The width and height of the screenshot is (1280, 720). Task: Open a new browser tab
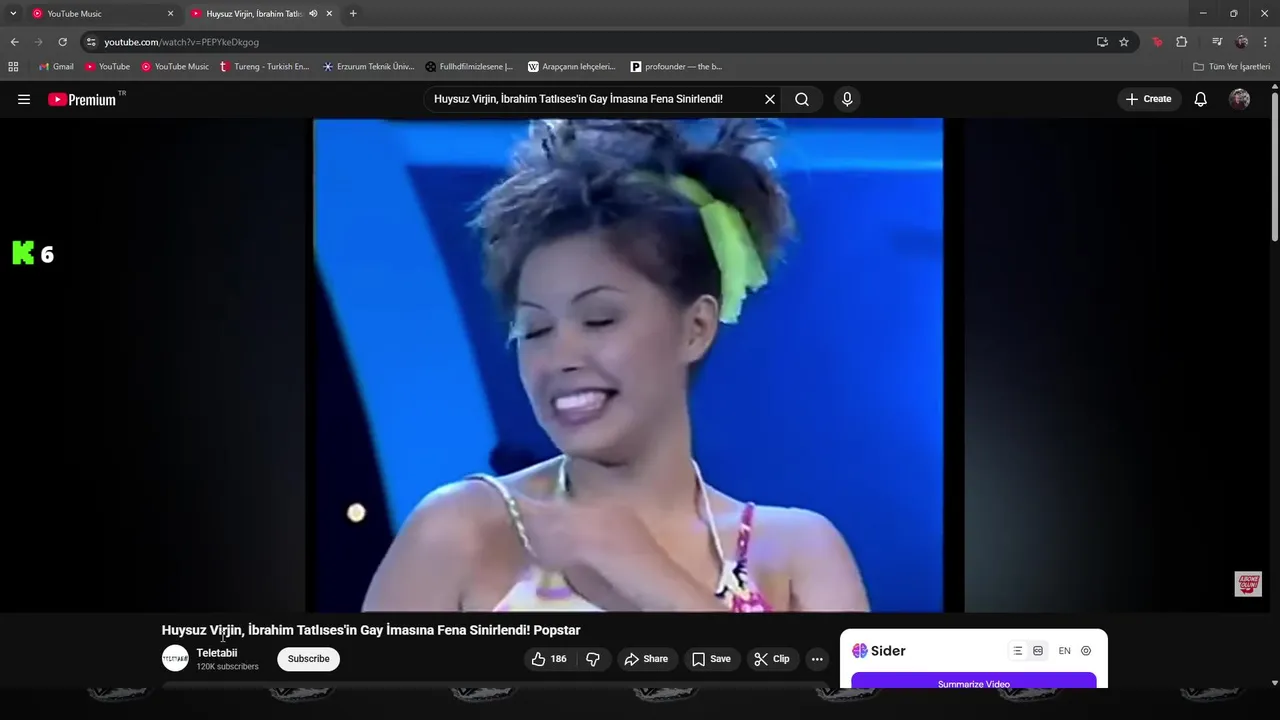[x=353, y=14]
